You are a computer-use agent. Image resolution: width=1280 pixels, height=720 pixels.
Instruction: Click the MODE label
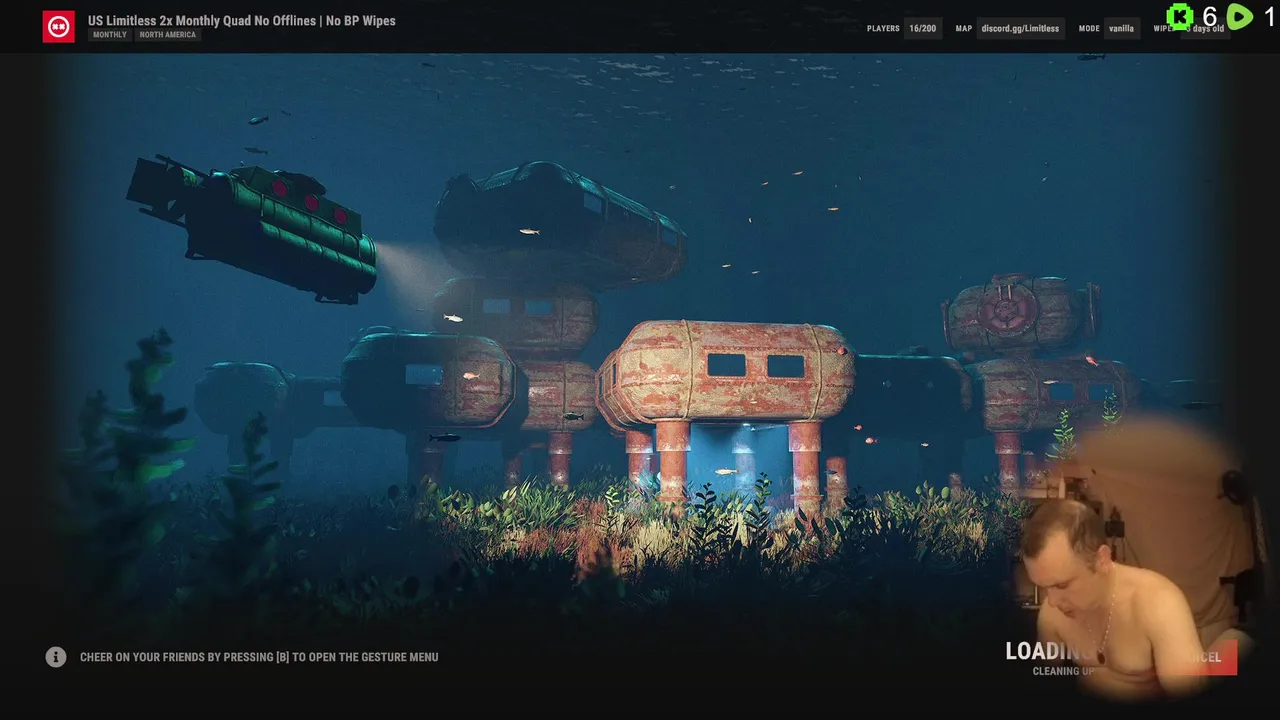click(x=1089, y=29)
